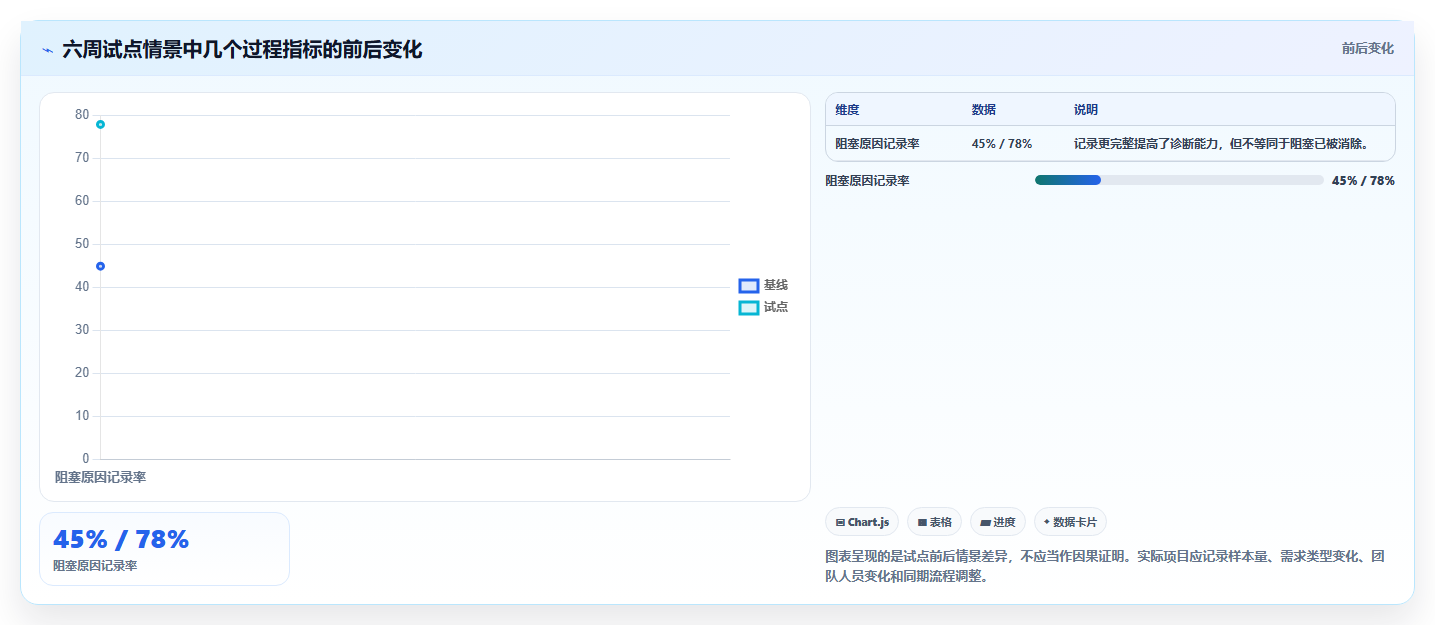
Task: Click the 80 y-axis tick label
Action: pyautogui.click(x=82, y=115)
